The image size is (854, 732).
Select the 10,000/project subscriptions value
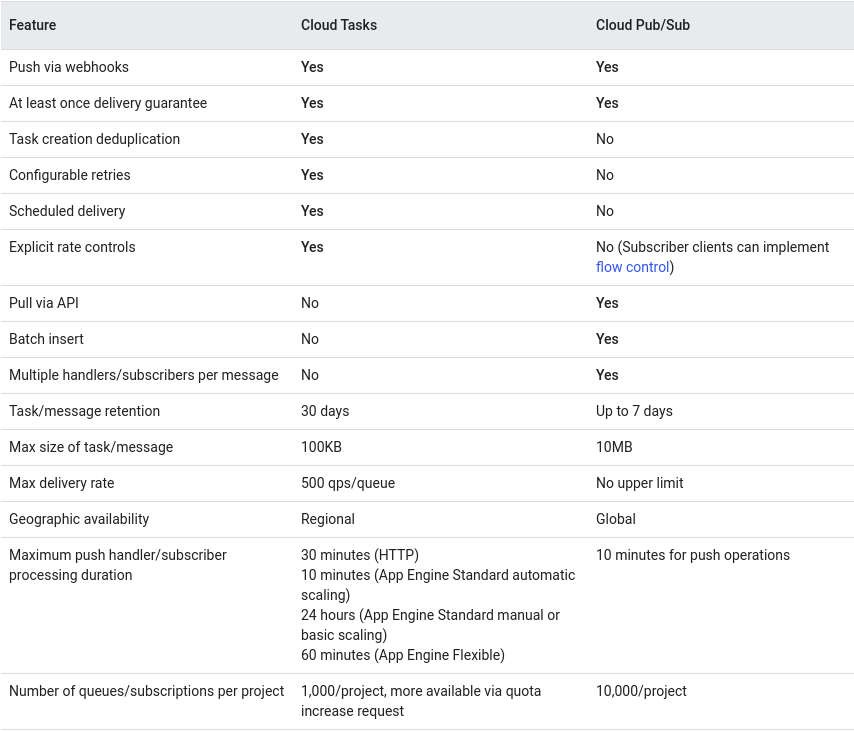click(641, 691)
